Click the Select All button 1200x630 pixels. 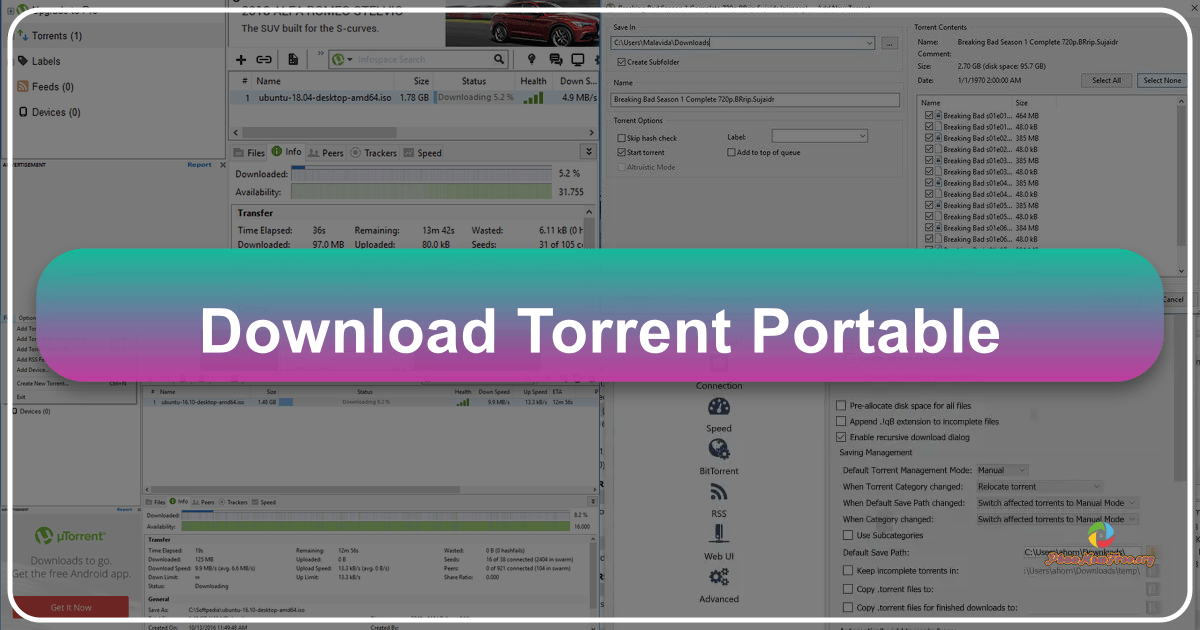click(x=1106, y=79)
